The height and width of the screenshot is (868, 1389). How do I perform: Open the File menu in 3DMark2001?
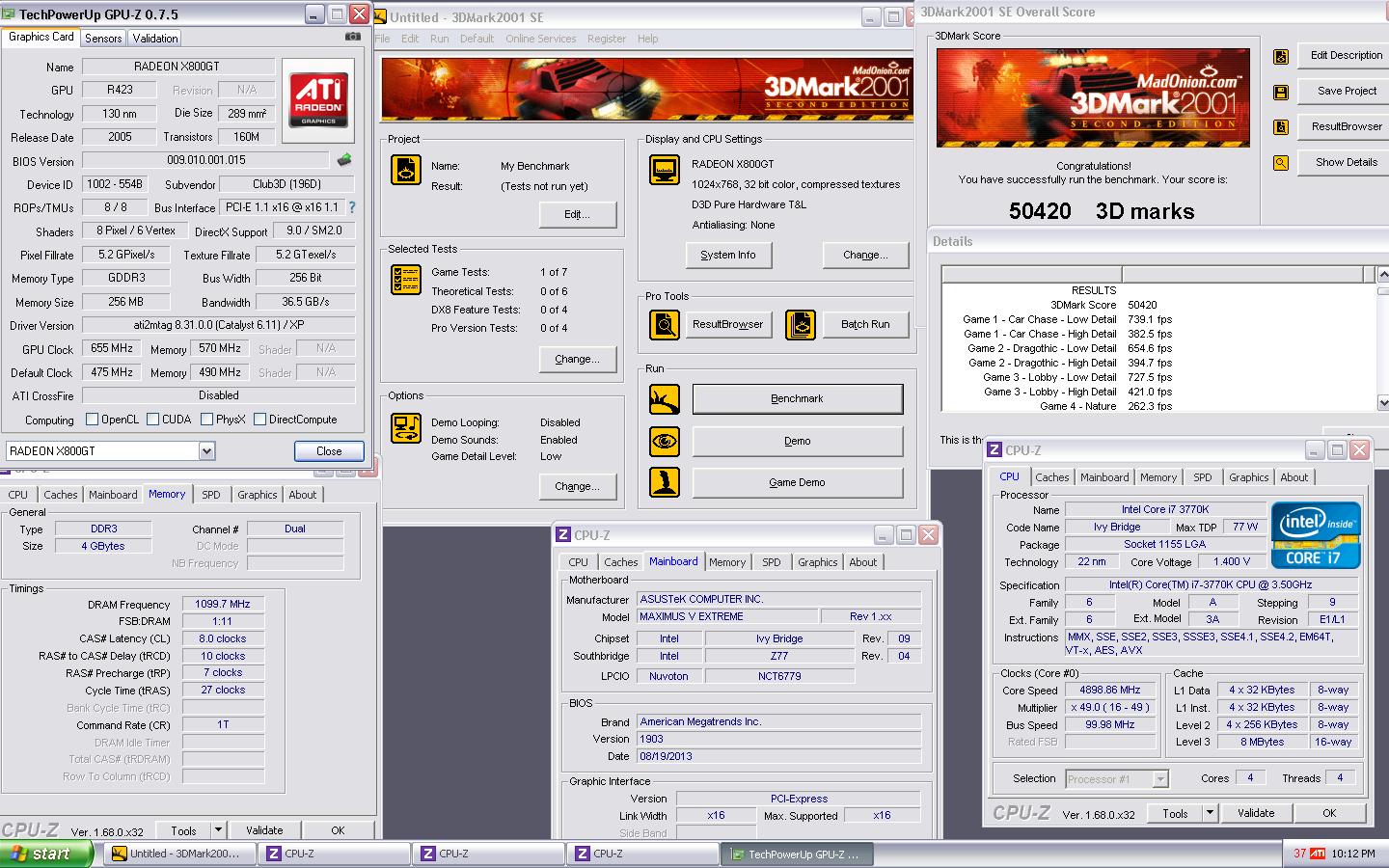(382, 39)
